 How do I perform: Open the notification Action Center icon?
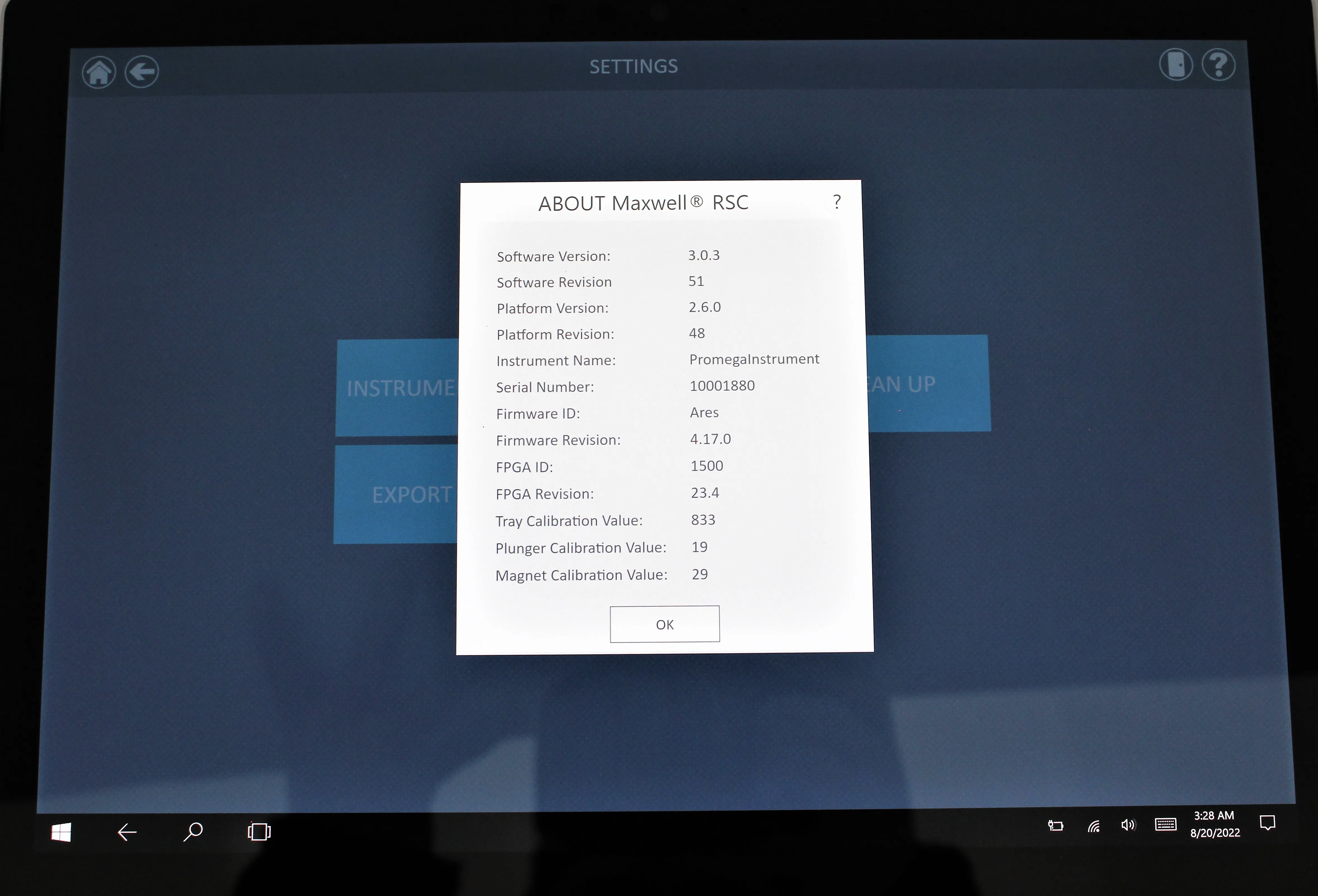[1267, 823]
